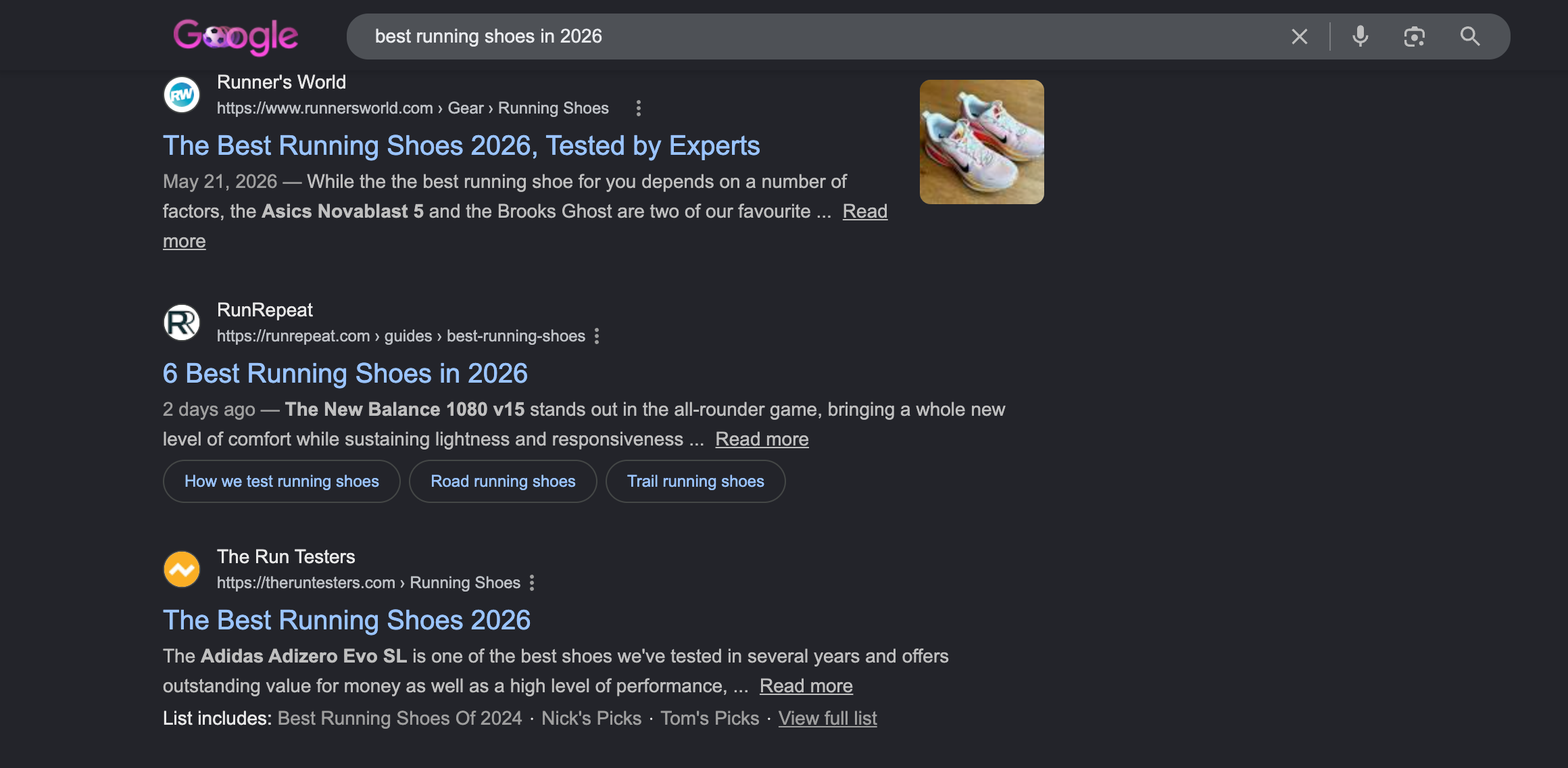
Task: Open the Google logo homepage link
Action: pyautogui.click(x=235, y=37)
